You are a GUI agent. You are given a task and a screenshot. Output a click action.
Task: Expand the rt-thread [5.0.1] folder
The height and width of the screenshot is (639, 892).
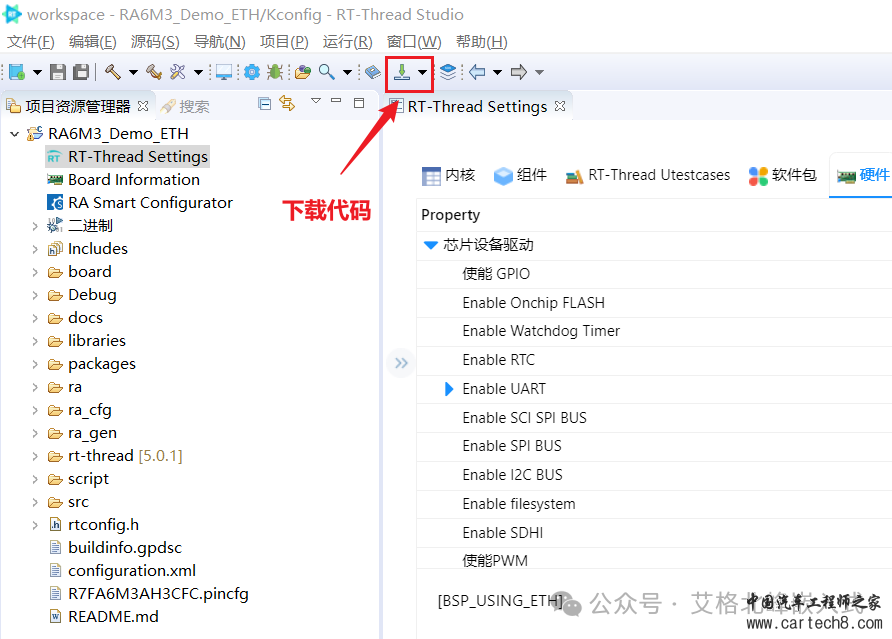pyautogui.click(x=35, y=456)
